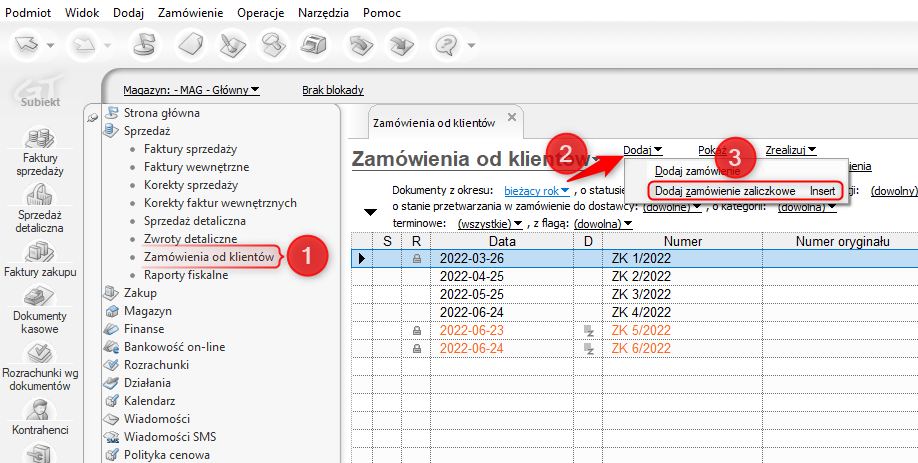
Task: Close the Zamówienia od klientów tab
Action: [x=512, y=118]
